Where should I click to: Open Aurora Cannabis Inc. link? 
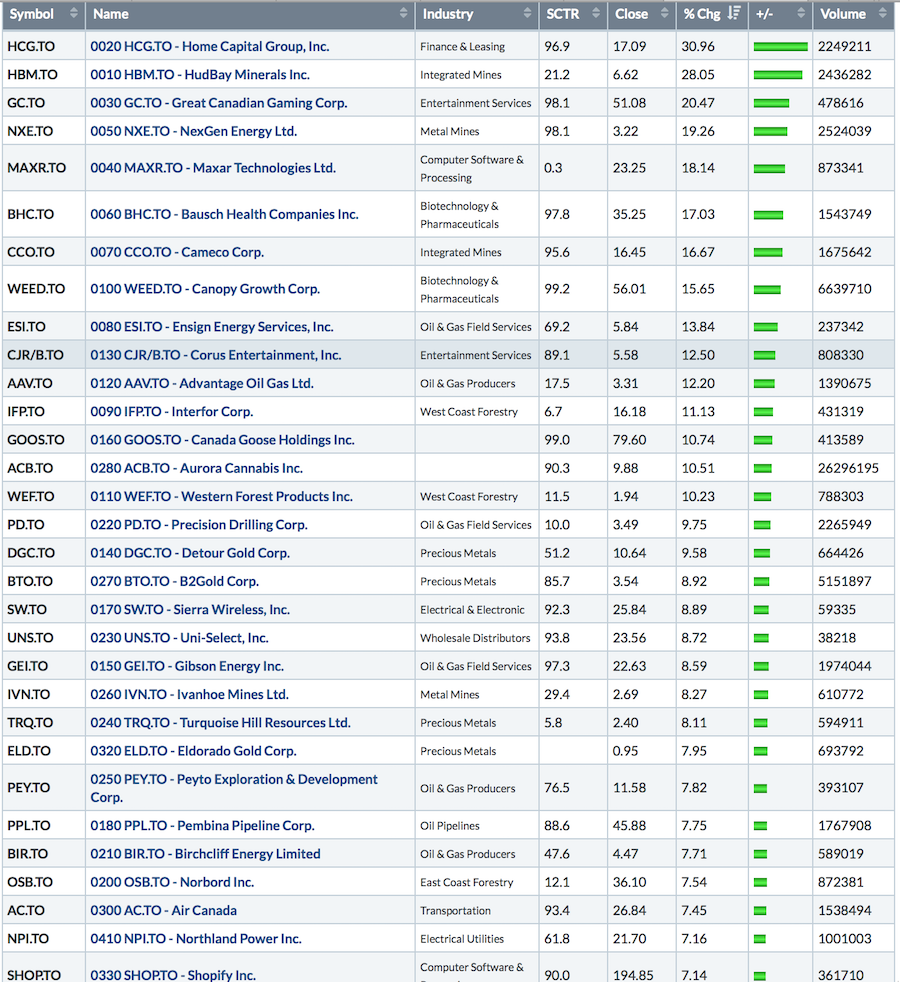[197, 468]
